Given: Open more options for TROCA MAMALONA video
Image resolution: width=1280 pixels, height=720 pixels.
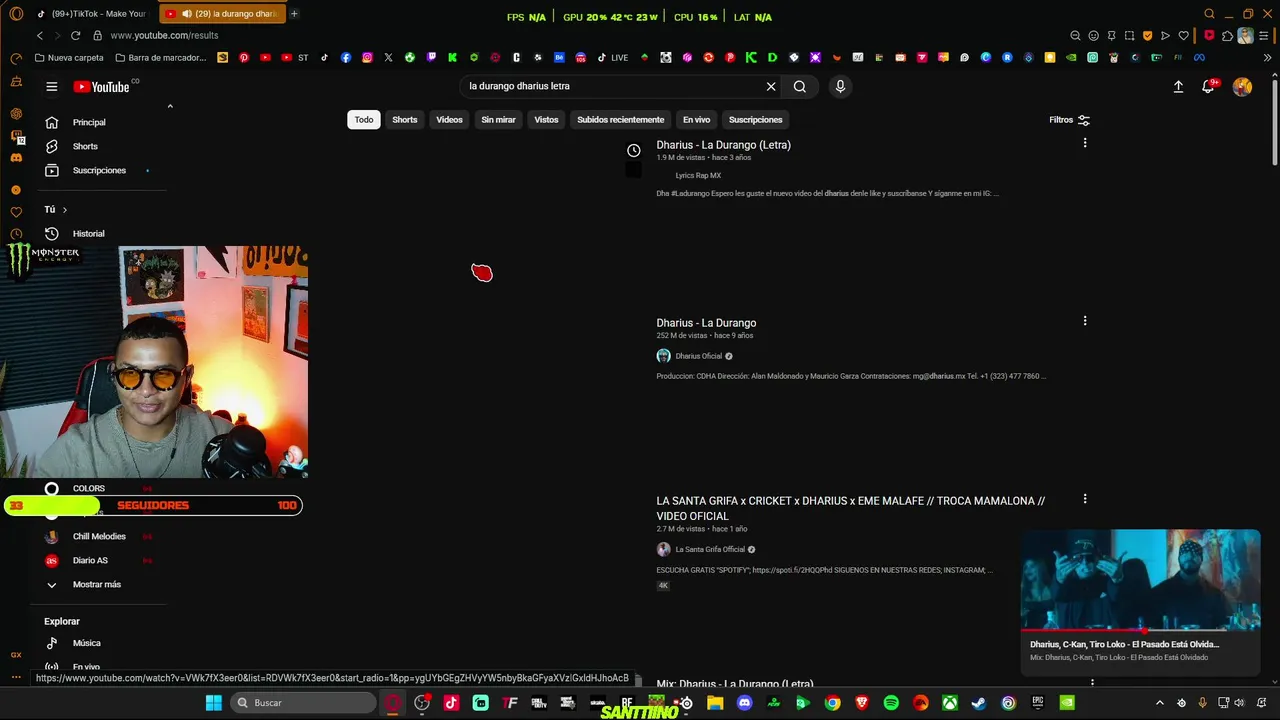Looking at the screenshot, I should [x=1085, y=499].
